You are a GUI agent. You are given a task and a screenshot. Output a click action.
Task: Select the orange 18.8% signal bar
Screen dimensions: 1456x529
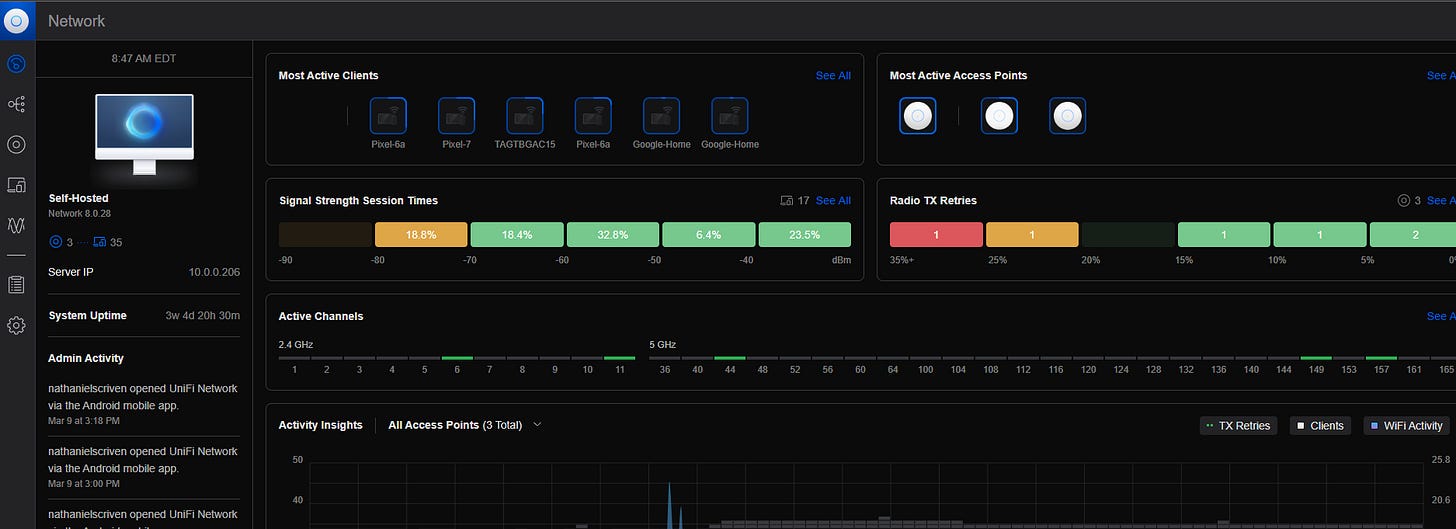click(x=421, y=235)
